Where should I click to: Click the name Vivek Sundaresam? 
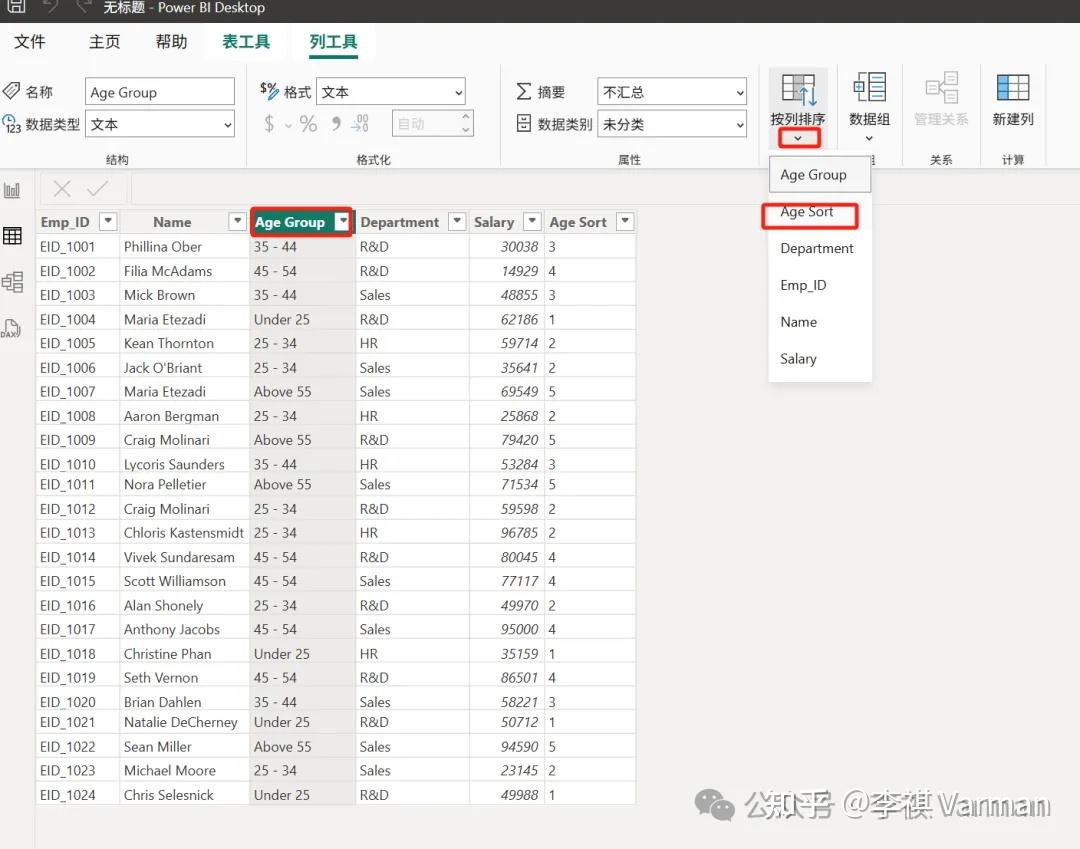pos(179,557)
